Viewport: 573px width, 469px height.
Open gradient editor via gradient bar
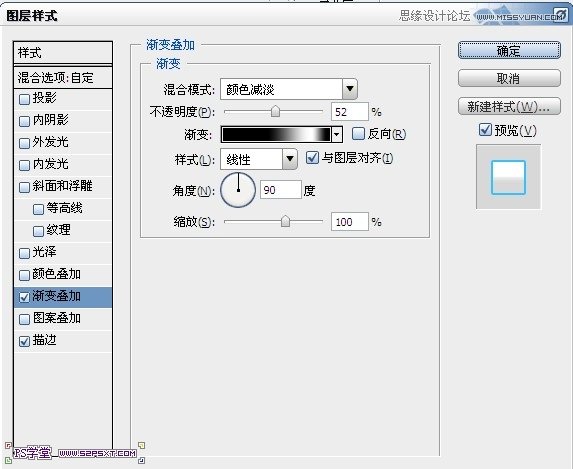pyautogui.click(x=276, y=135)
